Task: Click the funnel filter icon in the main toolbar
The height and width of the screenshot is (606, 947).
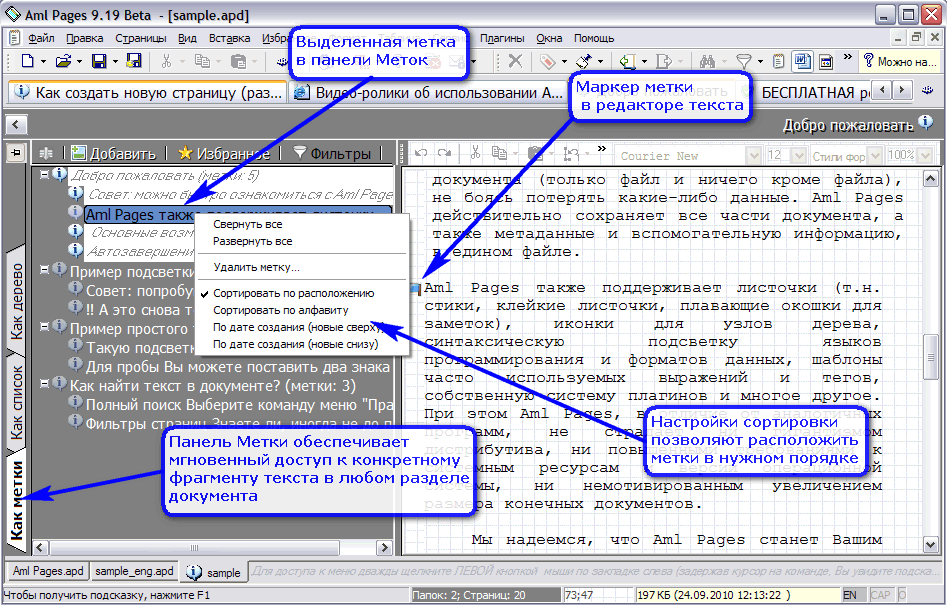Action: 743,61
